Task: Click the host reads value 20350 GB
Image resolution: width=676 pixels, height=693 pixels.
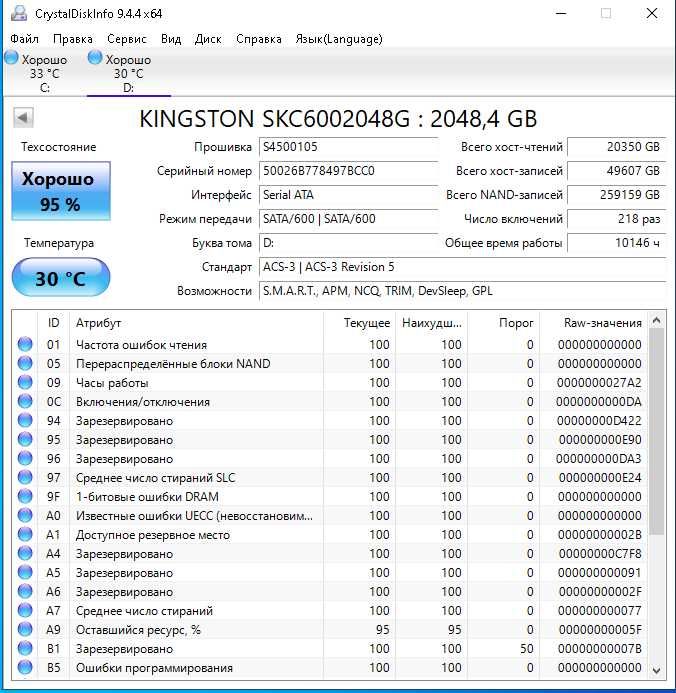Action: pos(616,147)
